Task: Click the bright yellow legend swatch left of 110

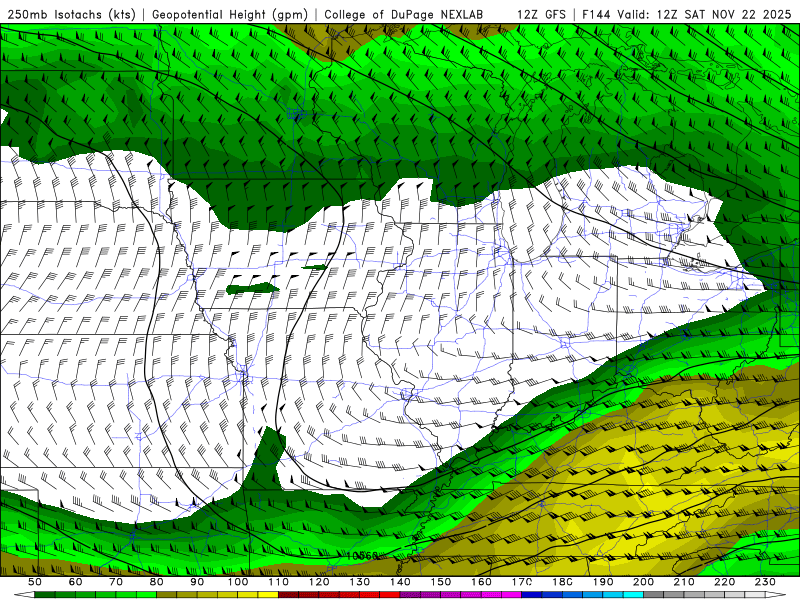Action: tap(268, 595)
